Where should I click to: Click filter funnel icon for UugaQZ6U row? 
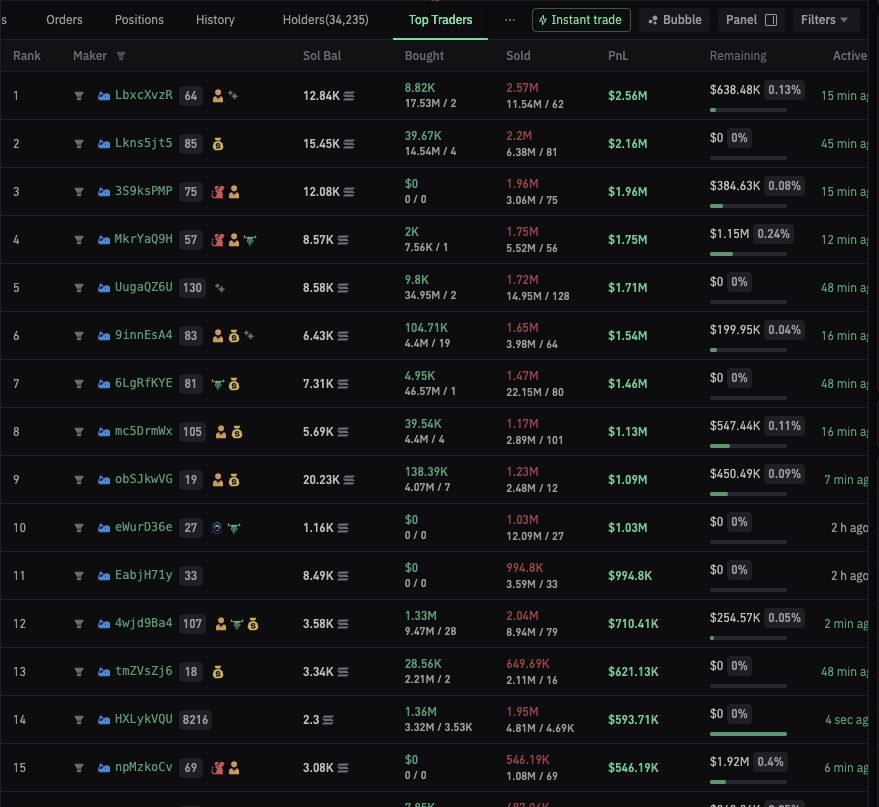pos(79,288)
